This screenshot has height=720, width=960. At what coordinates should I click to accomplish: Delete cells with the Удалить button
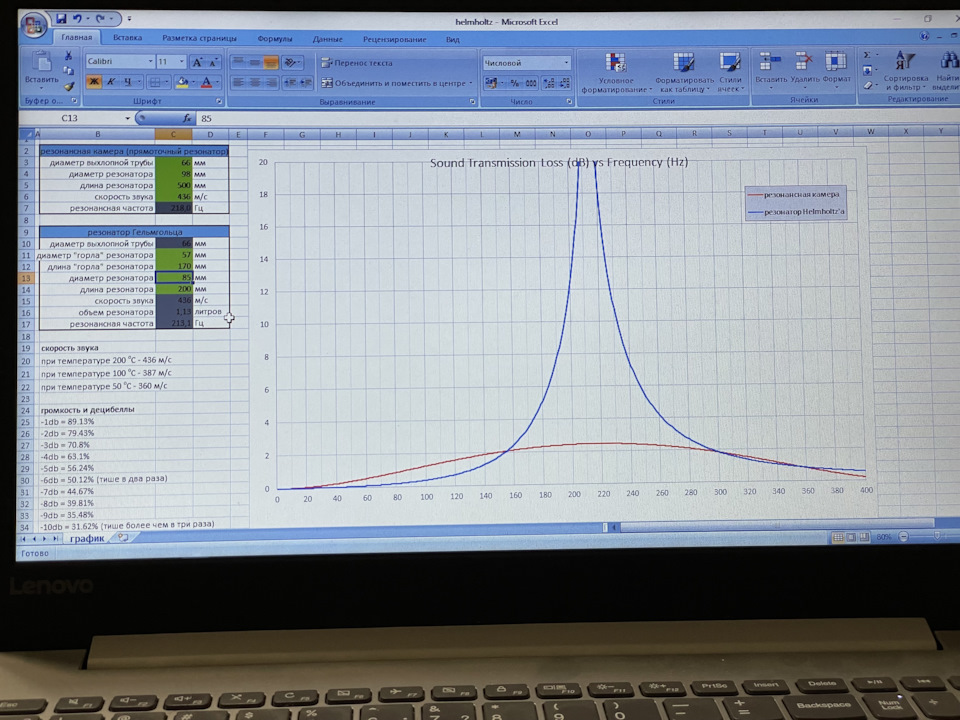point(804,68)
